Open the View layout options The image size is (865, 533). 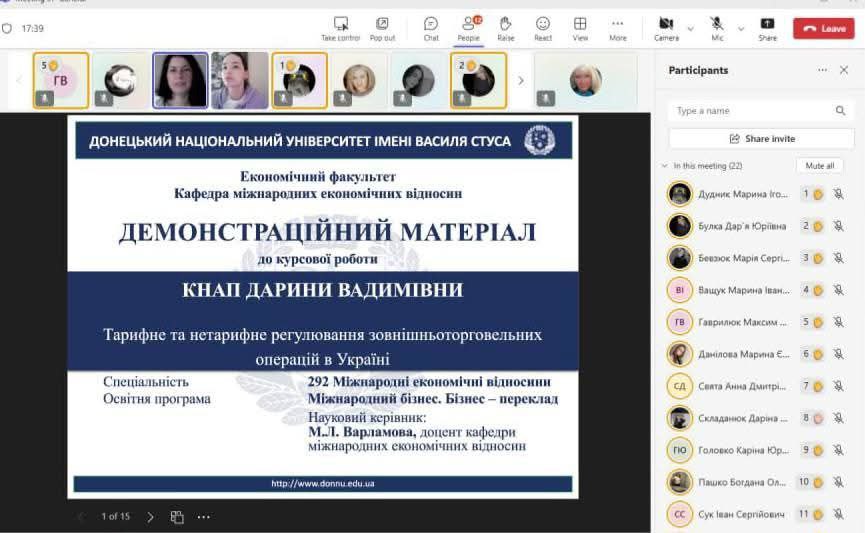coord(580,29)
